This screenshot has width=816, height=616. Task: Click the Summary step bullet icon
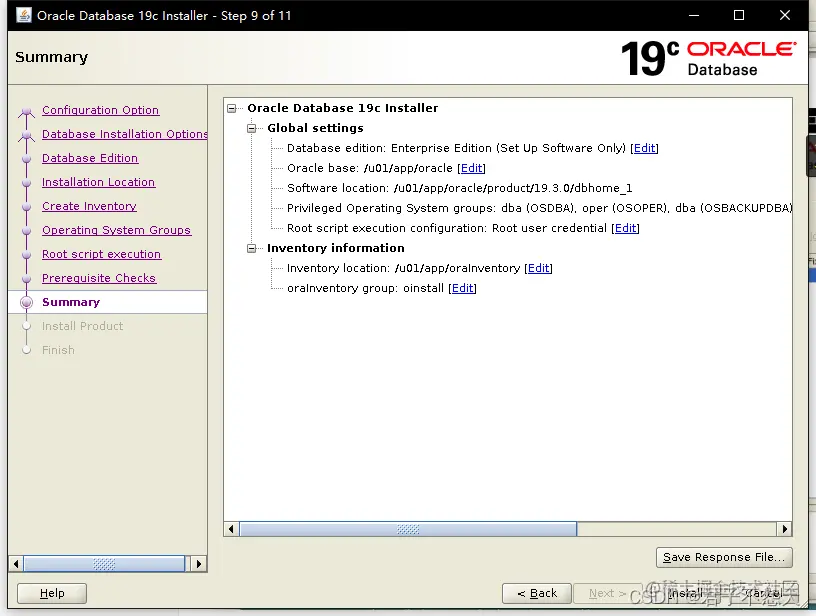[x=27, y=302]
